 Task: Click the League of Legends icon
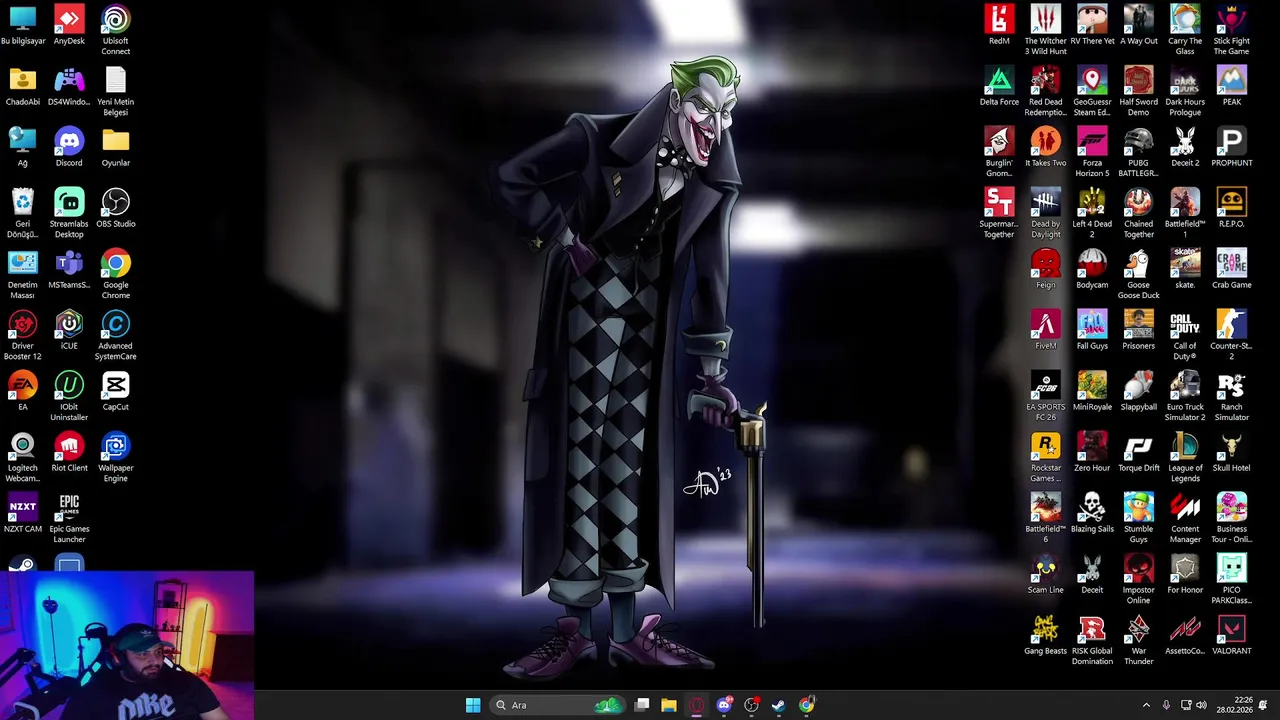click(x=1185, y=457)
